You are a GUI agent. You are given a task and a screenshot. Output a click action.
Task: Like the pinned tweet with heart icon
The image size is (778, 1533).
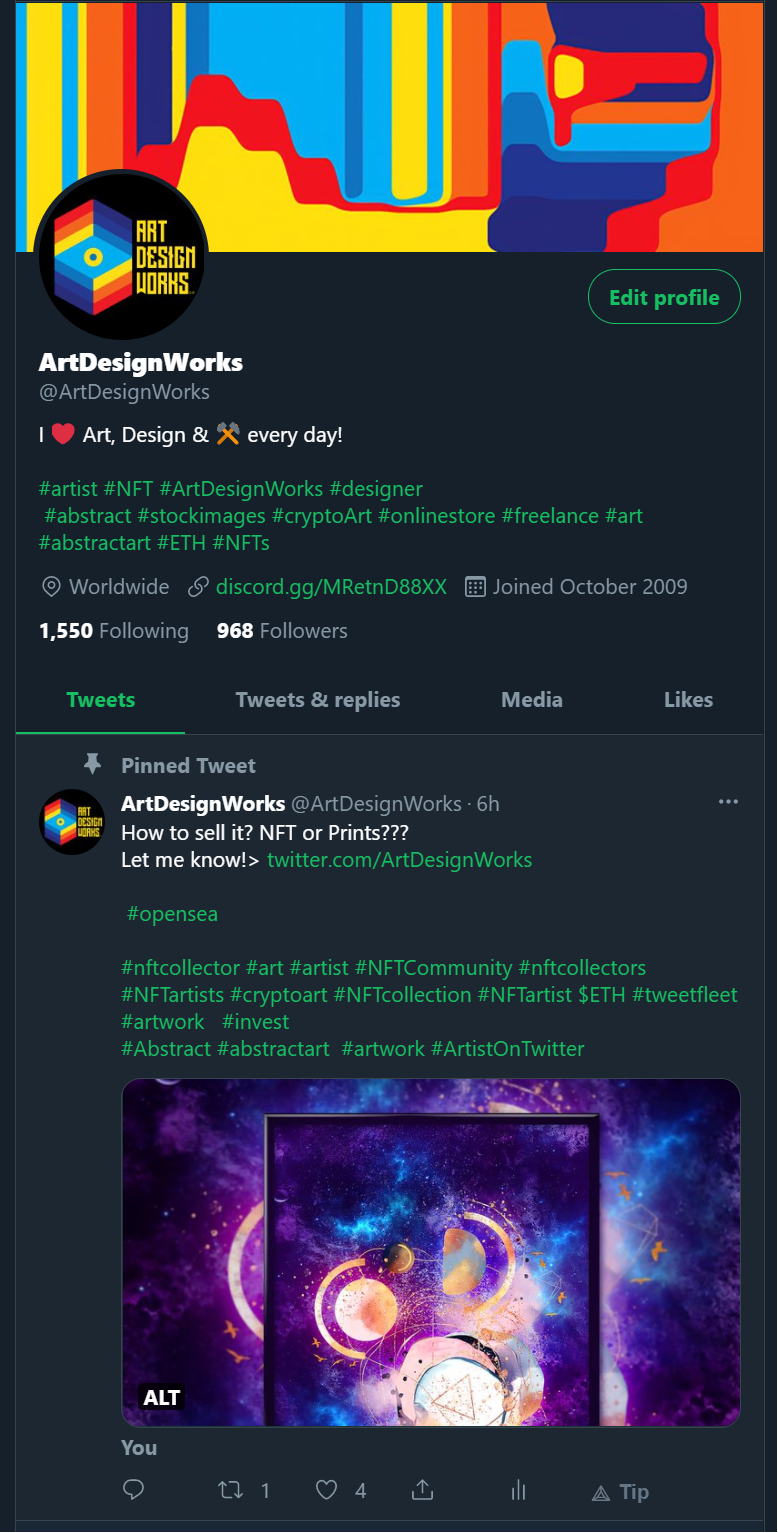[326, 1490]
